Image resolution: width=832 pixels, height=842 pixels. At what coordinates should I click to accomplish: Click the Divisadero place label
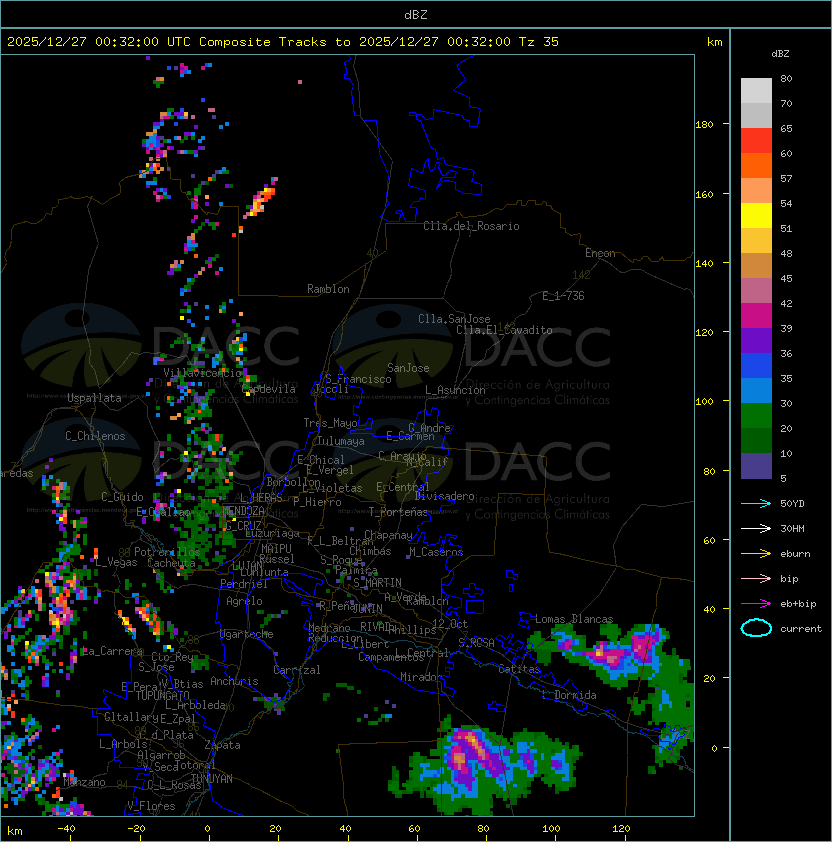444,496
